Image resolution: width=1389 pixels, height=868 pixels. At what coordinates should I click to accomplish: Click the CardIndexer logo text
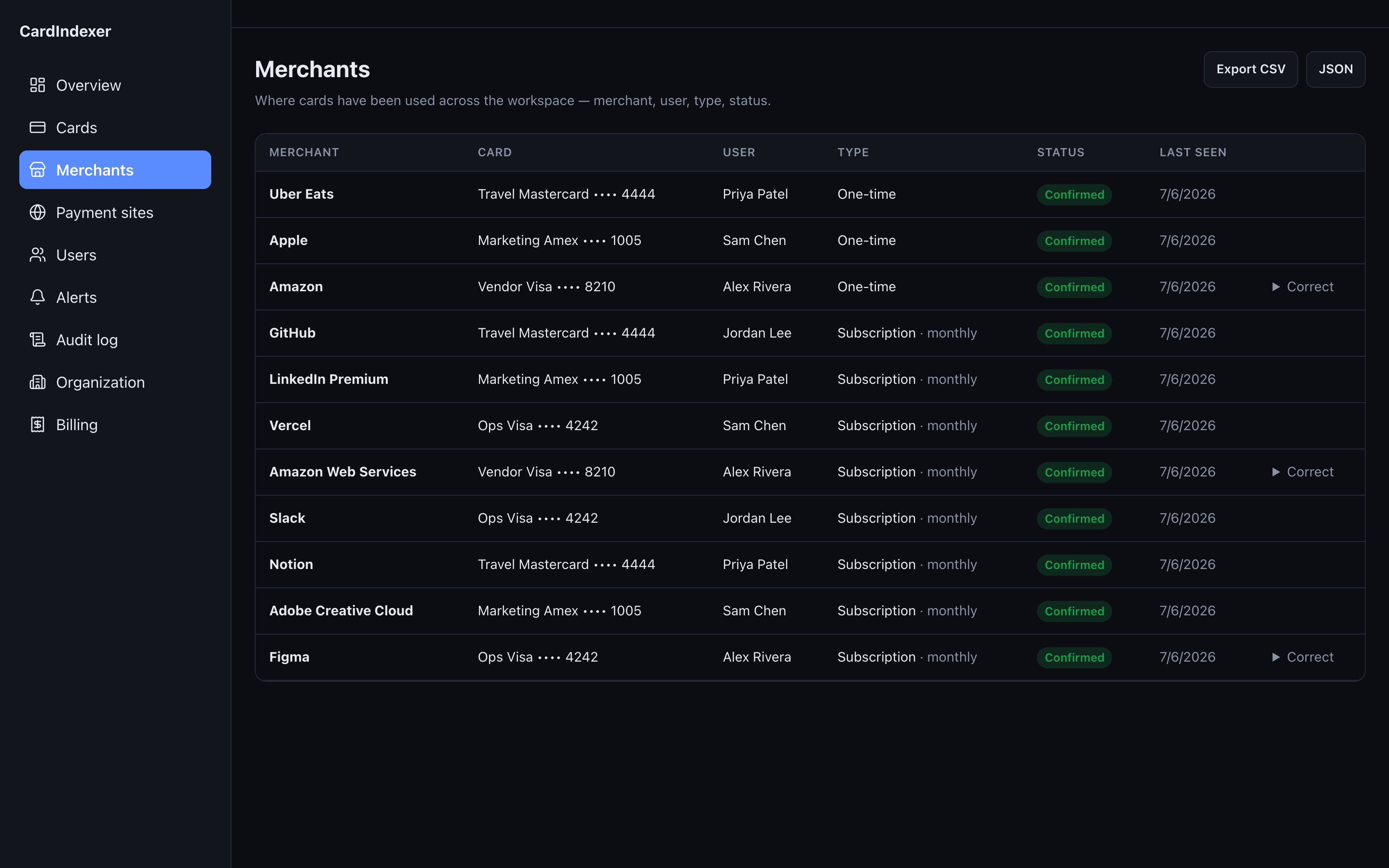point(66,31)
